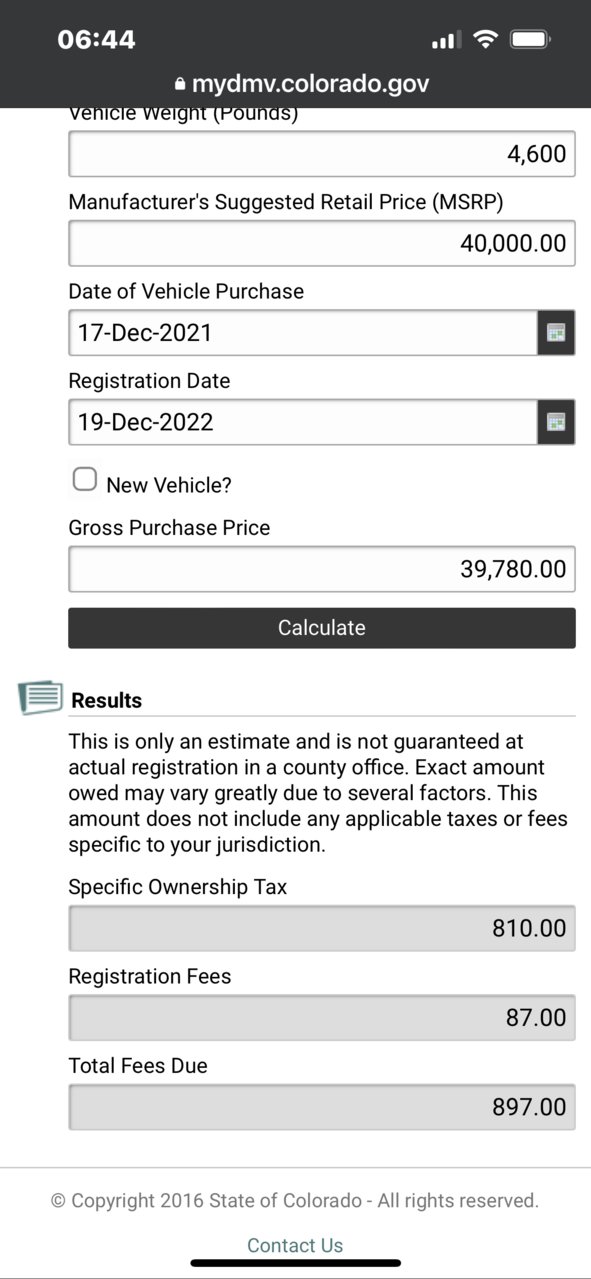Open calendar picker for Registration Date
Viewport: 591px width, 1279px height.
click(x=557, y=422)
